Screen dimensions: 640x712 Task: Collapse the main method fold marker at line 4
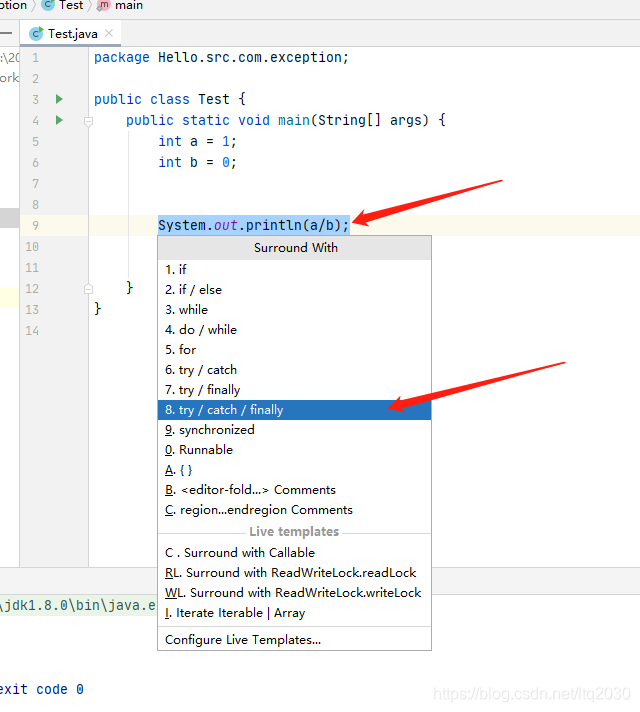point(89,121)
